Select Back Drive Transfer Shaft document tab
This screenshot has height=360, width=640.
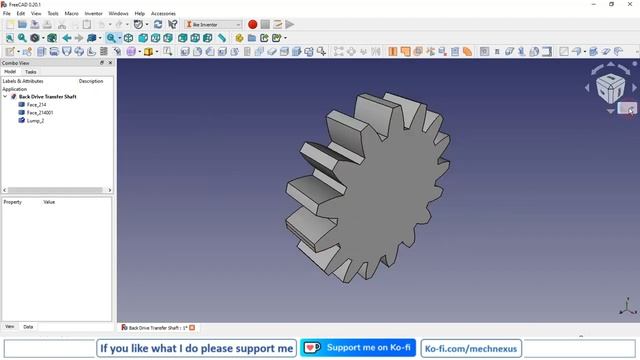(158, 328)
